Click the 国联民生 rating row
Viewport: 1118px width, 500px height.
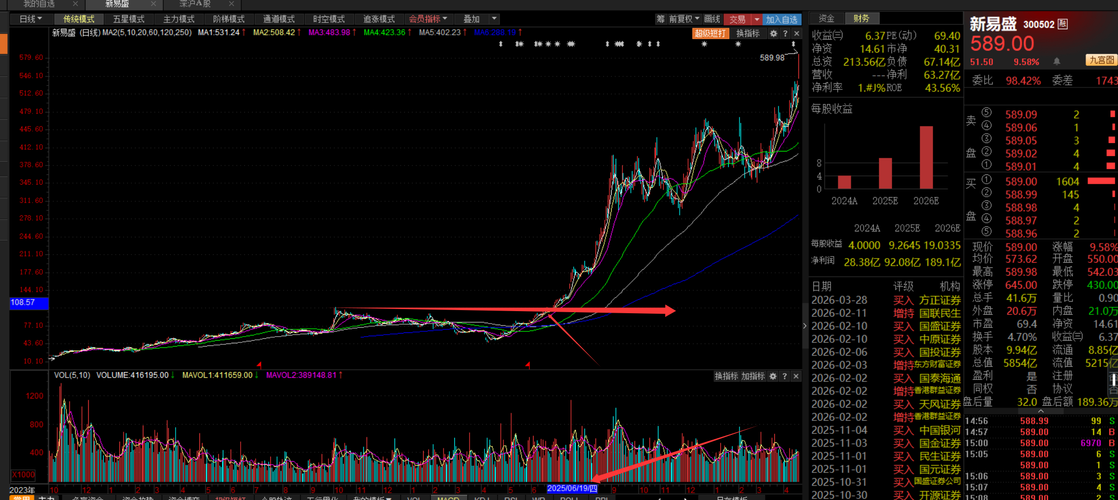(886, 312)
